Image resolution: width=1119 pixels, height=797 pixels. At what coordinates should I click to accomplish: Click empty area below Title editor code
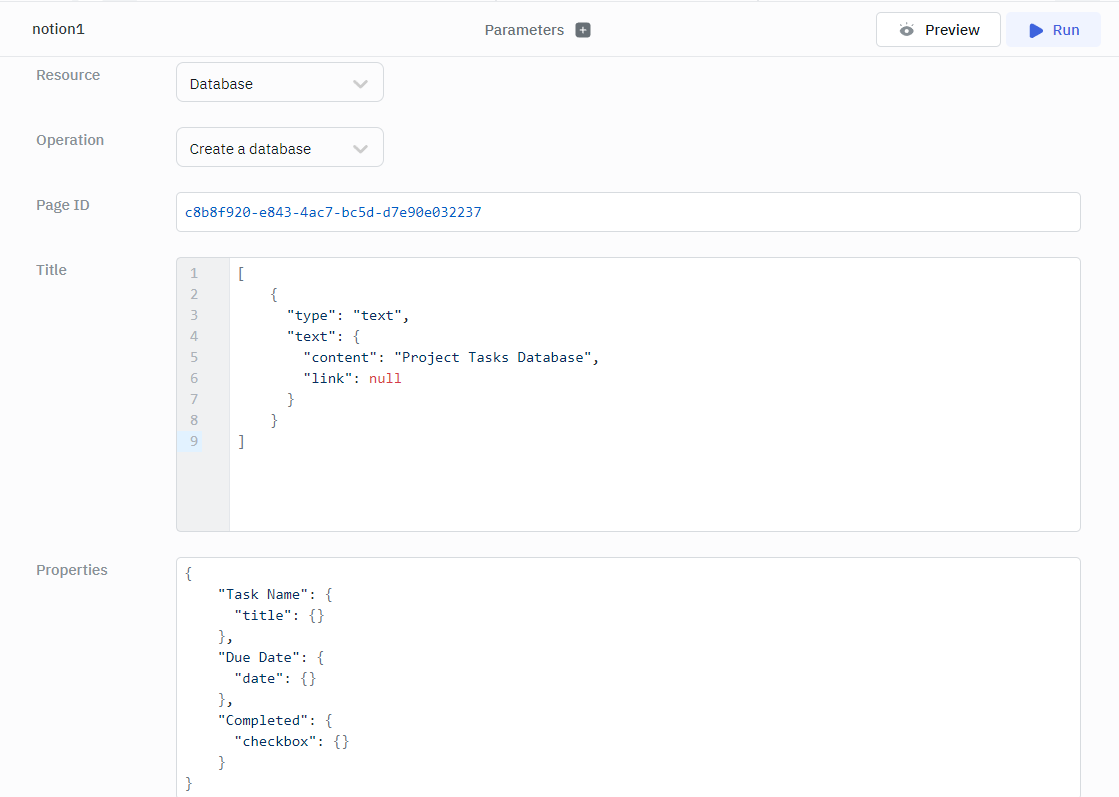click(x=650, y=490)
